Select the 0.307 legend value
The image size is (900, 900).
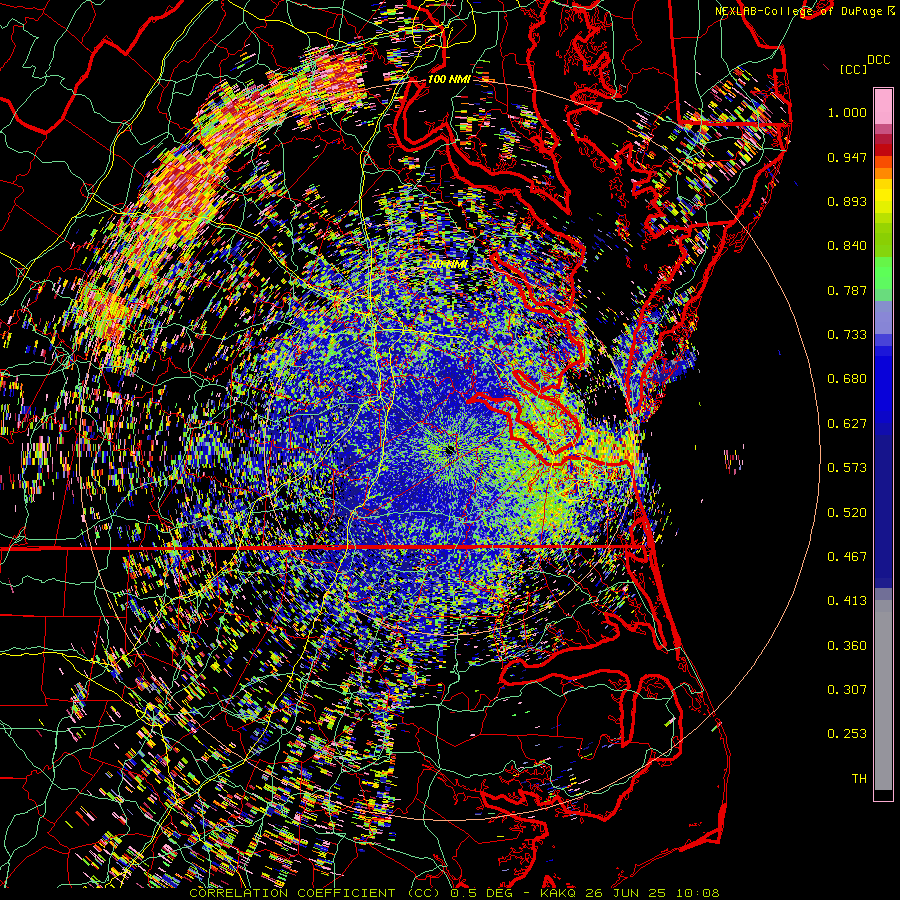click(x=847, y=690)
